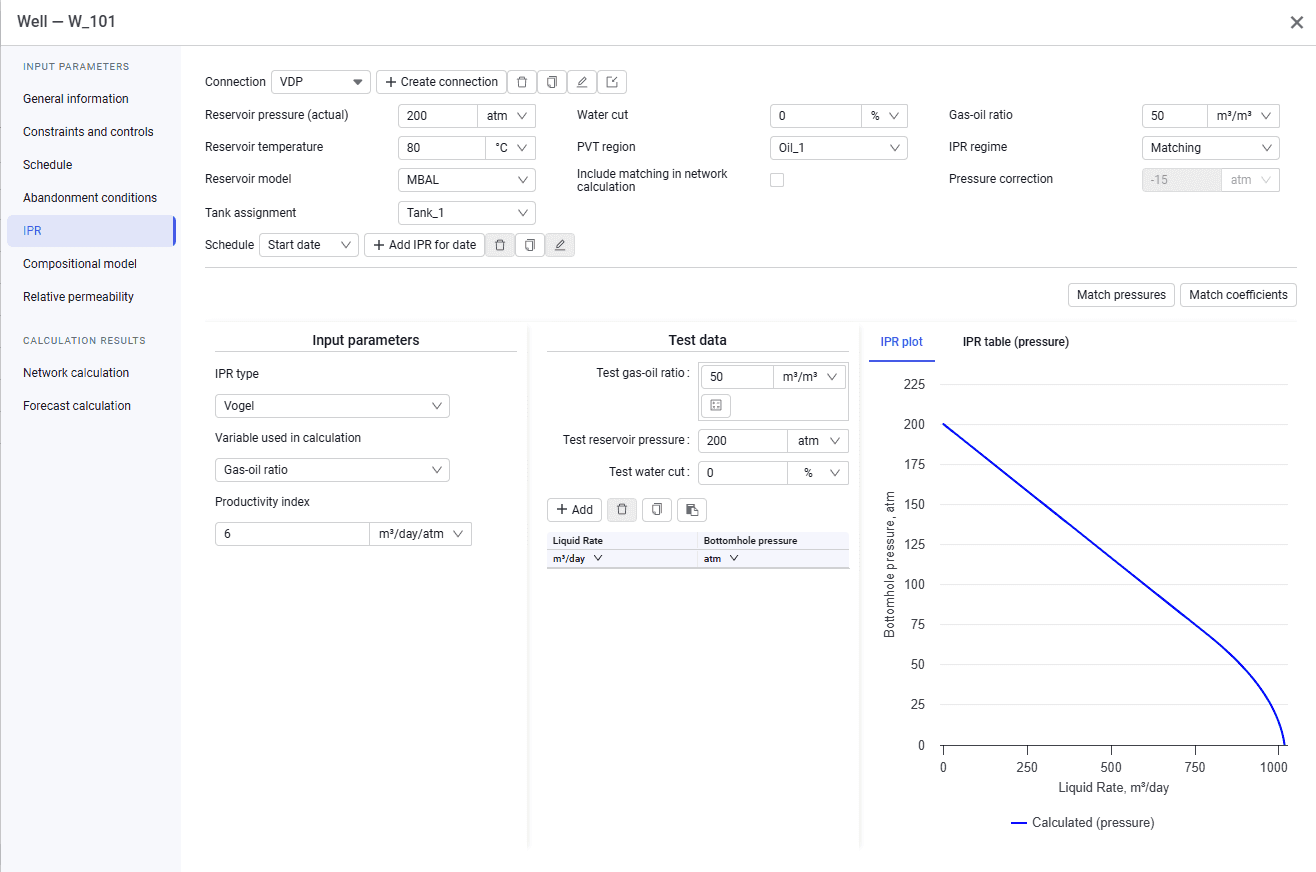Screen dimensions: 1316x872
Task: Click the rename connection pencil icon
Action: (x=582, y=82)
